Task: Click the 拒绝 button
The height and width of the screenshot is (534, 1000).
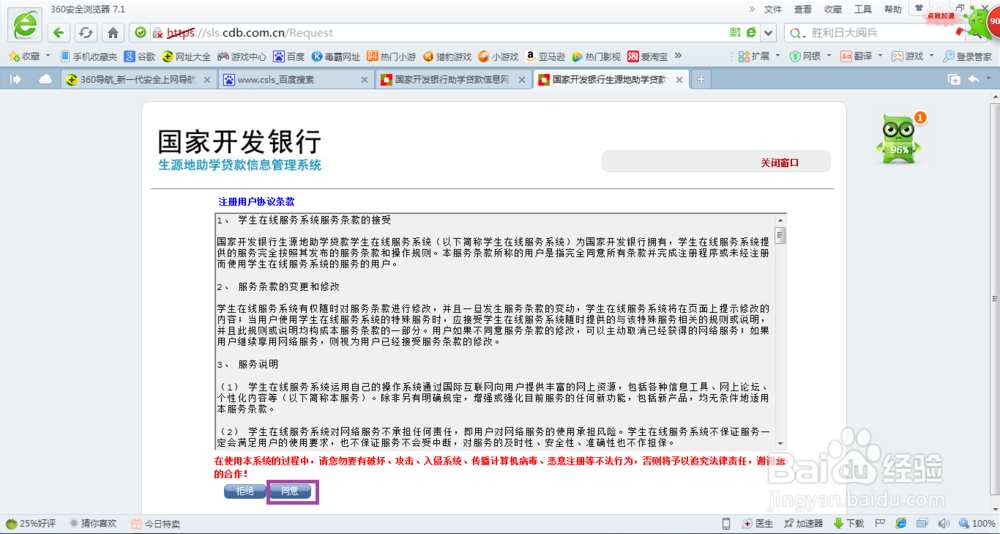Action: click(x=245, y=491)
